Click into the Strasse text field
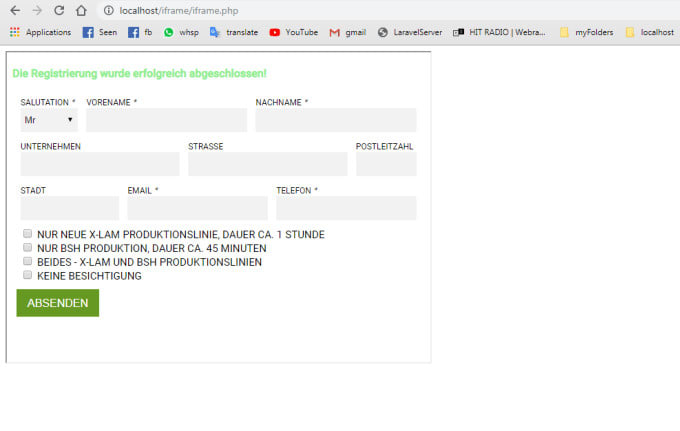The height and width of the screenshot is (431, 680). coord(268,164)
